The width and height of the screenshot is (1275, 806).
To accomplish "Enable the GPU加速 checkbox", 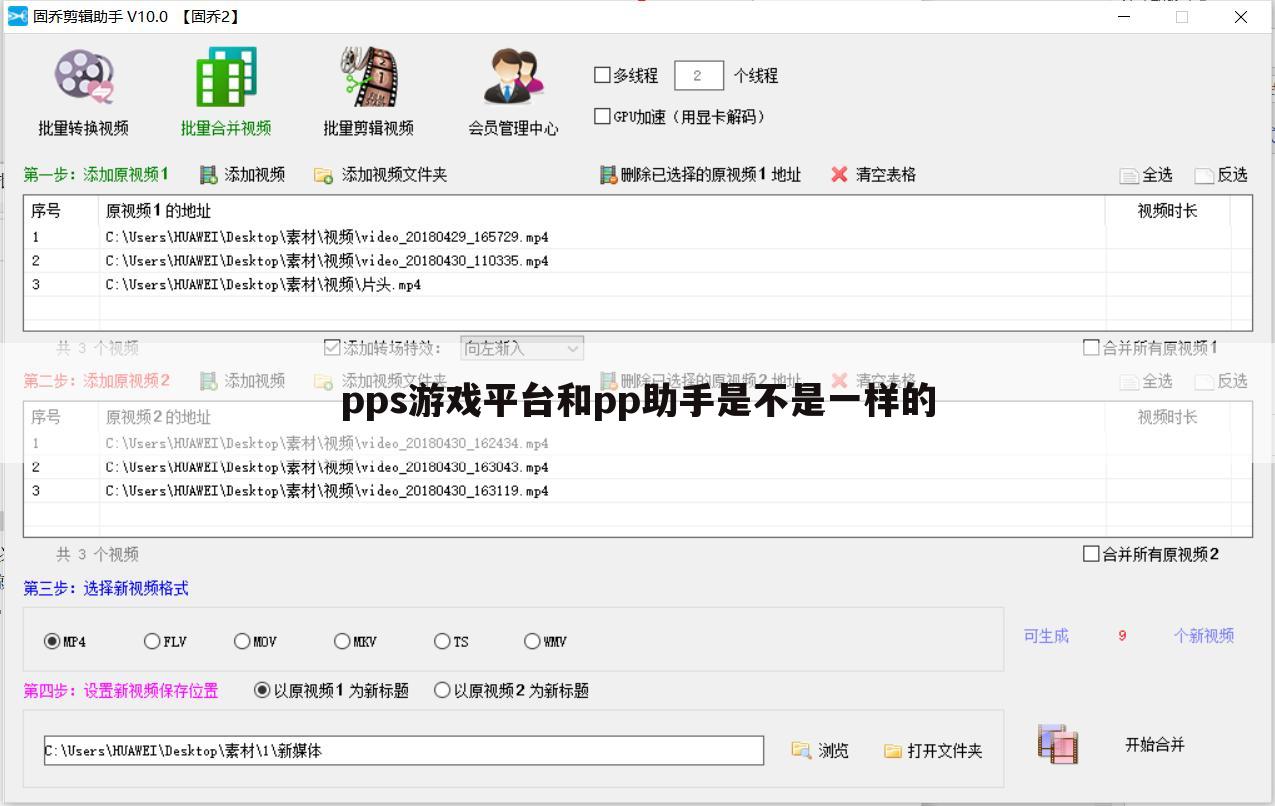I will (602, 116).
